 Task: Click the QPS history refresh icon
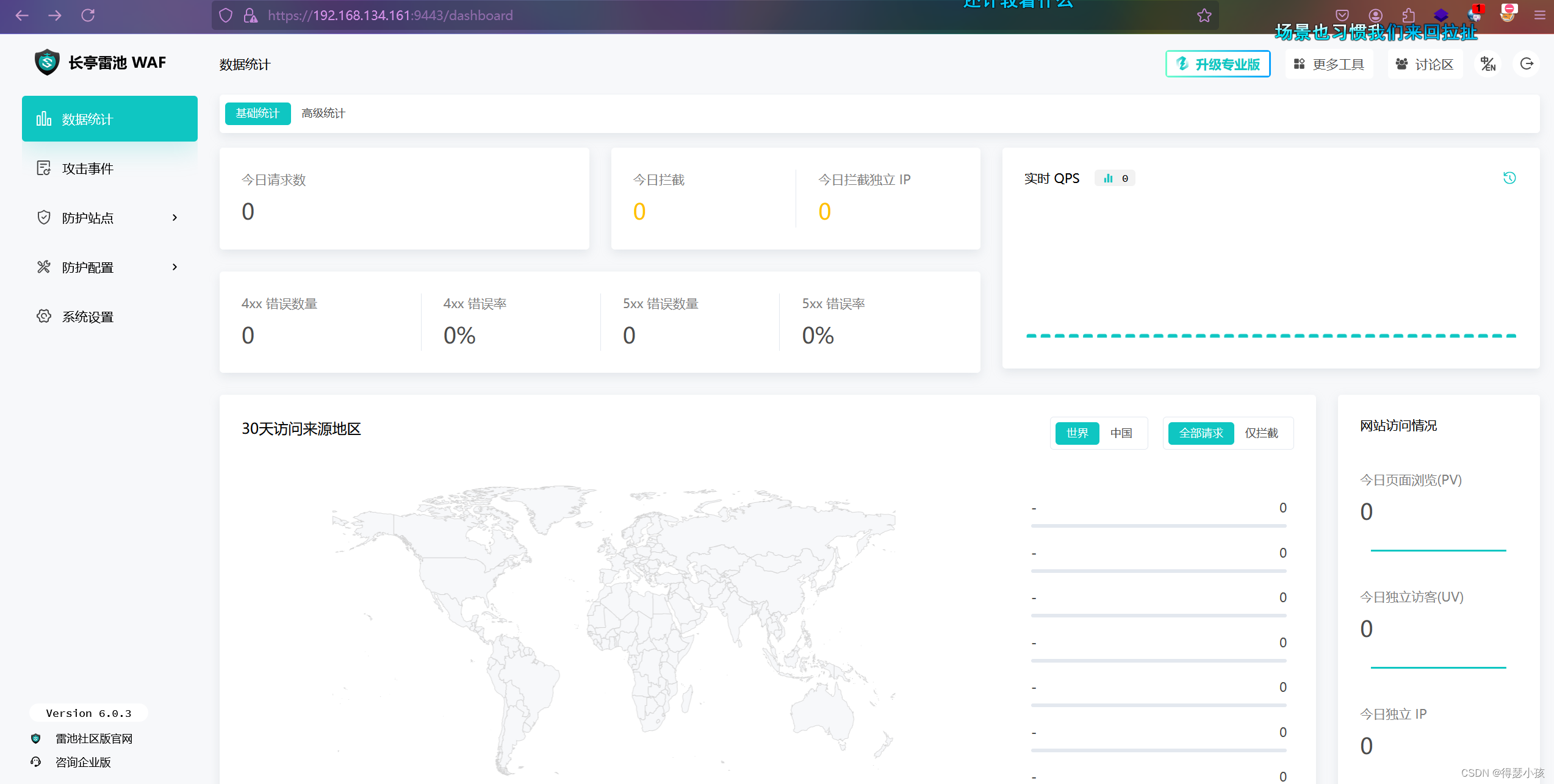tap(1509, 178)
